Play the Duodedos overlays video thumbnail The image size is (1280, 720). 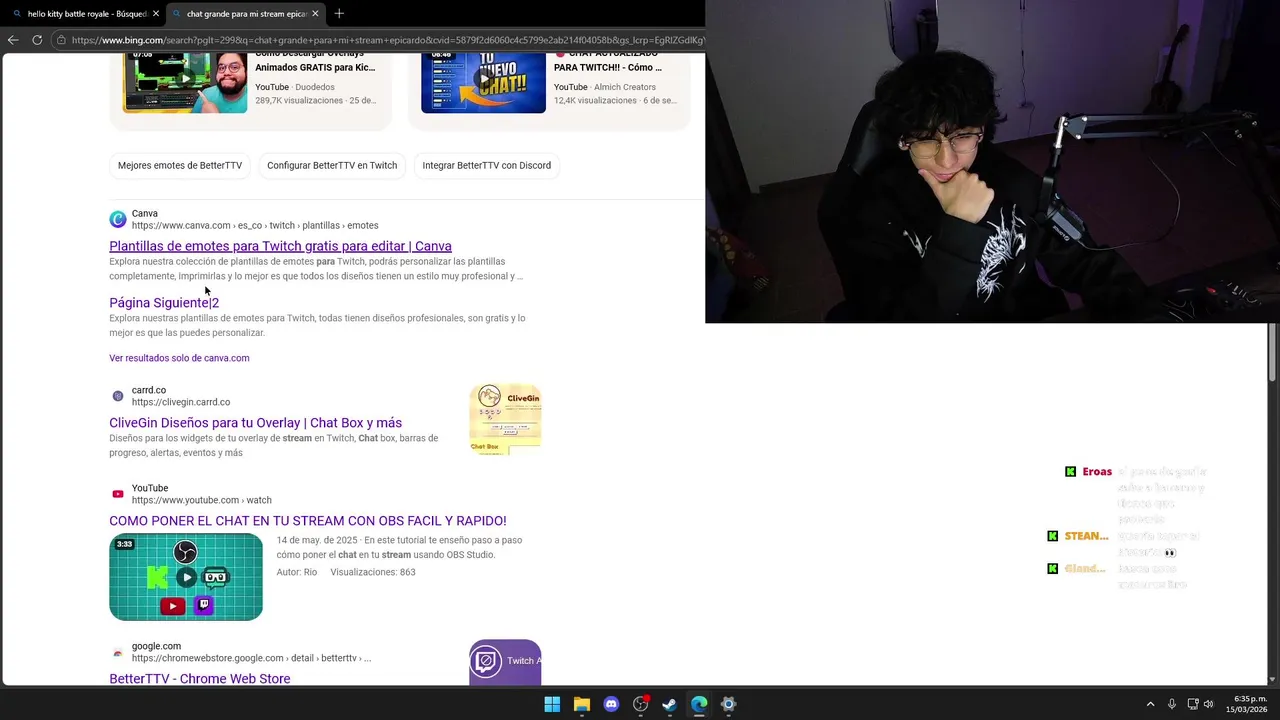pyautogui.click(x=185, y=83)
